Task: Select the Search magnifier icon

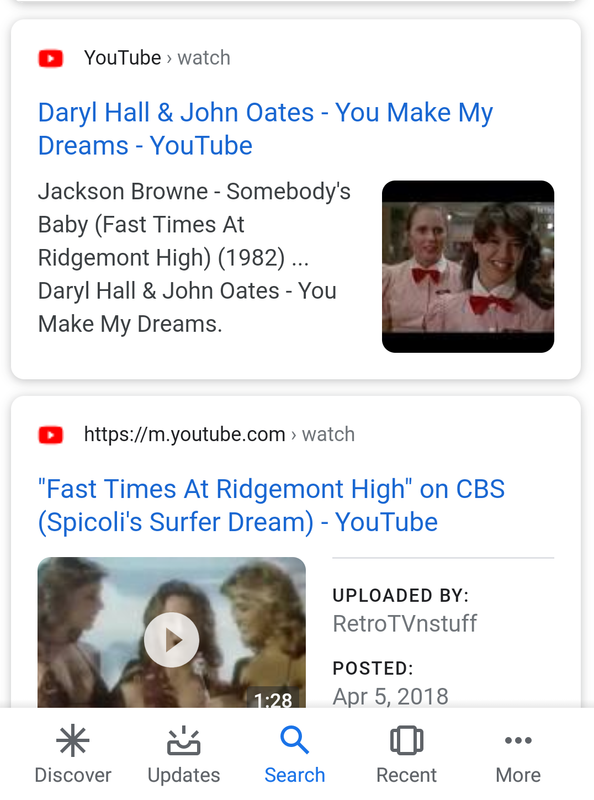Action: [294, 740]
